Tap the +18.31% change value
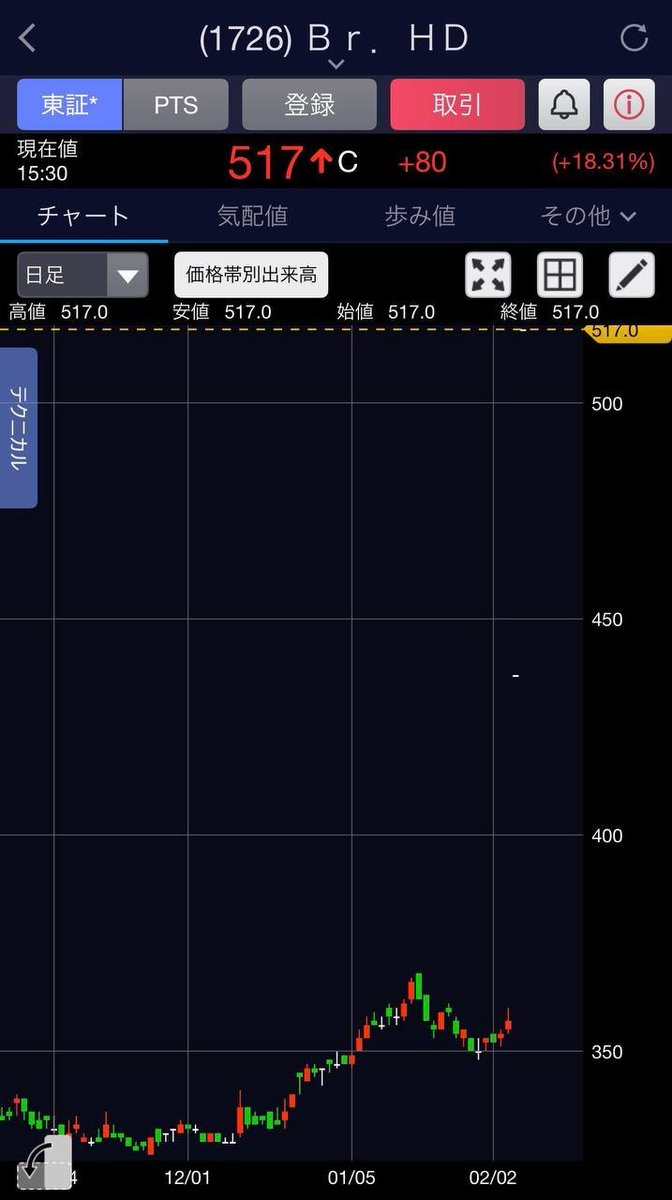This screenshot has width=672, height=1200. click(x=603, y=162)
